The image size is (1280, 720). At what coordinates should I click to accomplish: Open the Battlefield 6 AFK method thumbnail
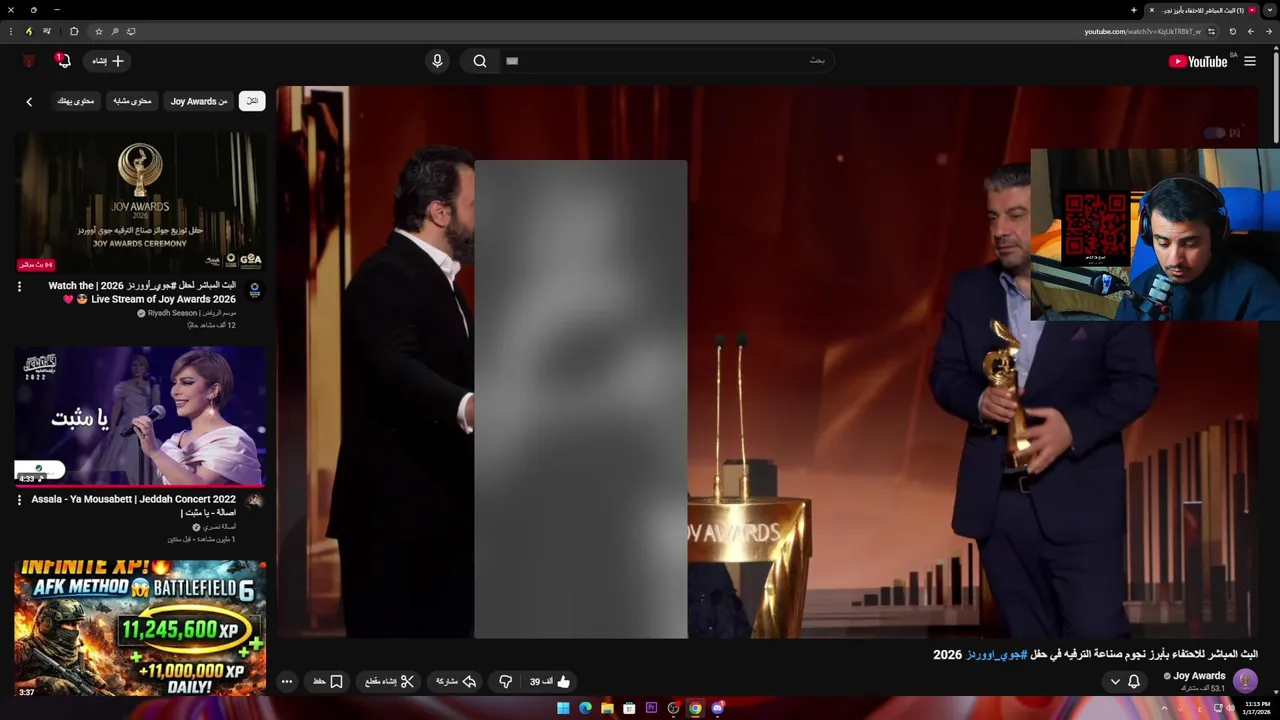(140, 628)
